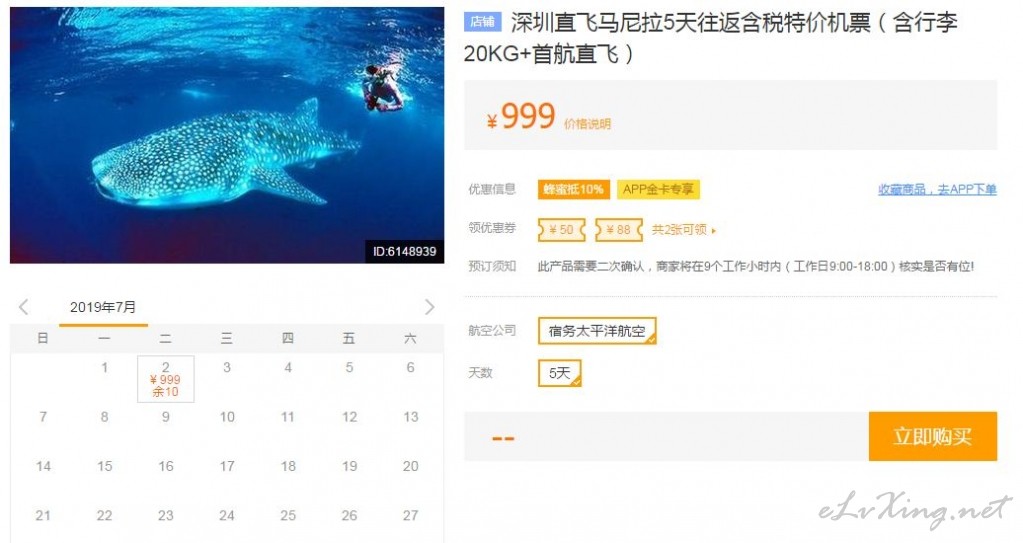Image resolution: width=1023 pixels, height=543 pixels.
Task: Expand 共2张可领 coupon list
Action: point(684,230)
